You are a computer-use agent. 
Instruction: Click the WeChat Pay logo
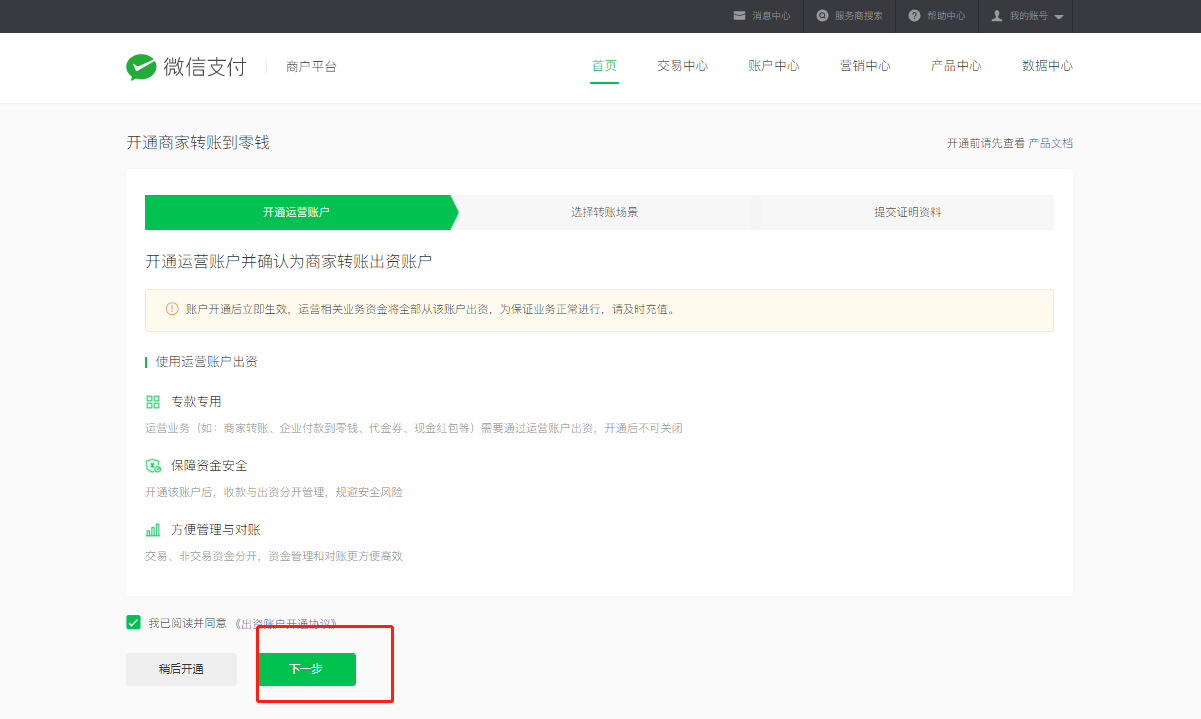[186, 67]
